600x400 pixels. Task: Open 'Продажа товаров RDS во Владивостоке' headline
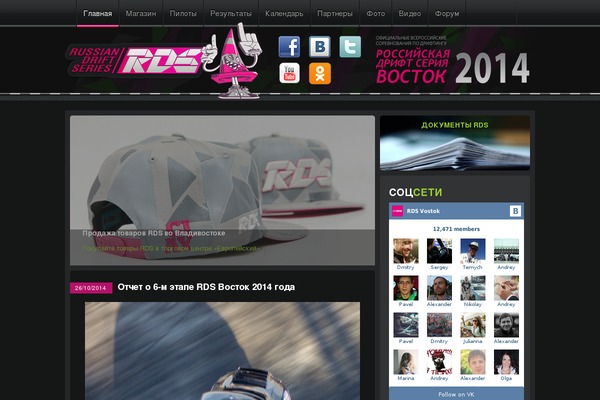point(154,233)
